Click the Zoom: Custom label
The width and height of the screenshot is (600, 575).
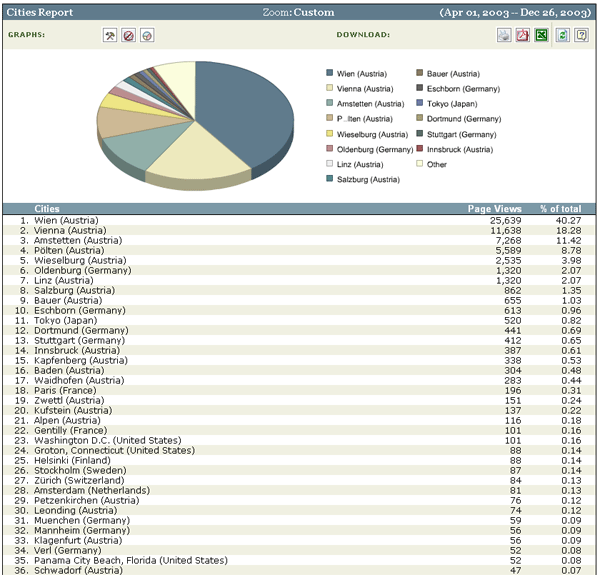pos(298,13)
